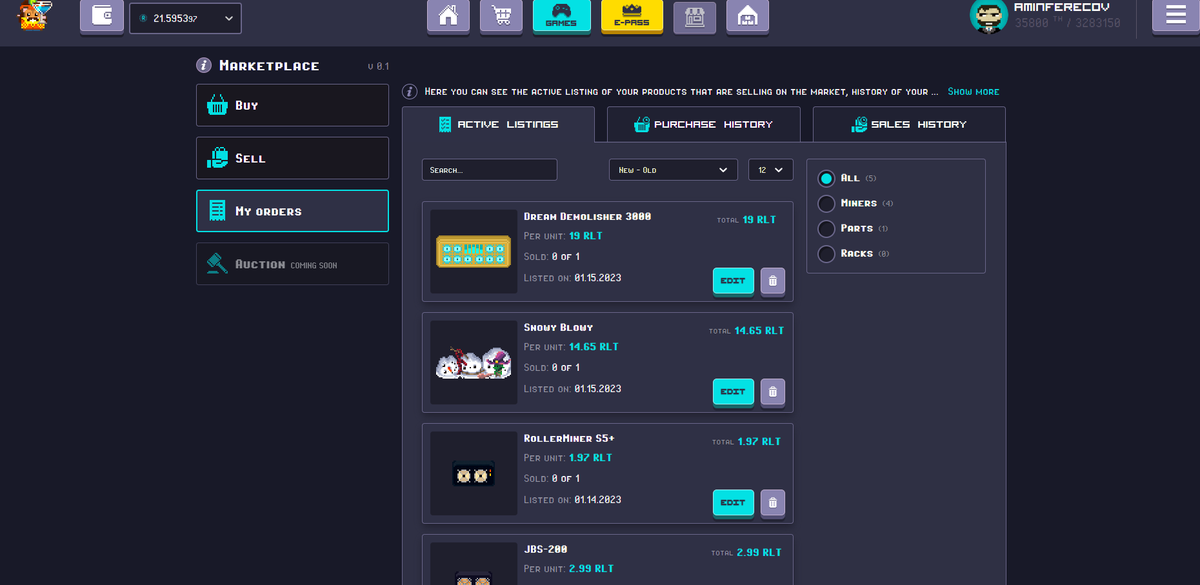This screenshot has height=585, width=1200.
Task: Click the Marketplace info icon
Action: click(204, 65)
